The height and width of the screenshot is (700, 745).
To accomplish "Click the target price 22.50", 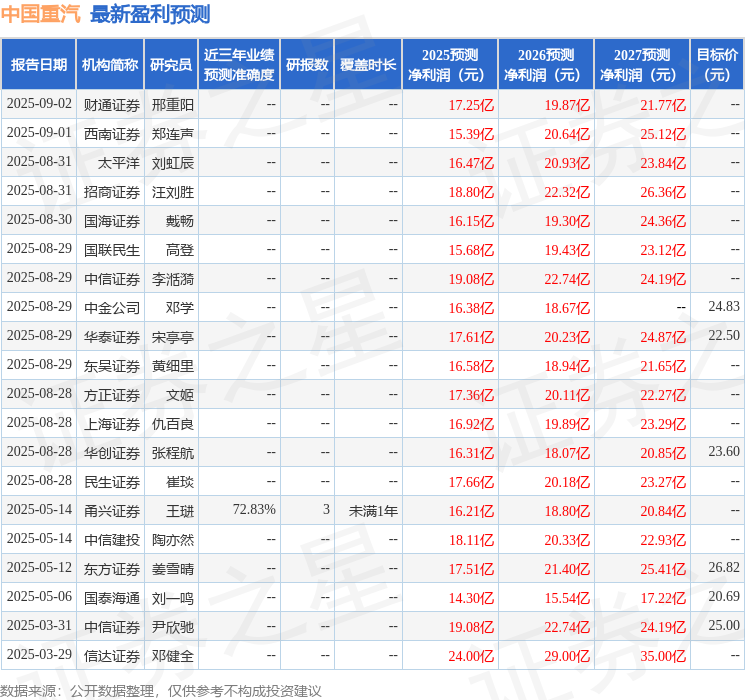I will click(724, 336).
